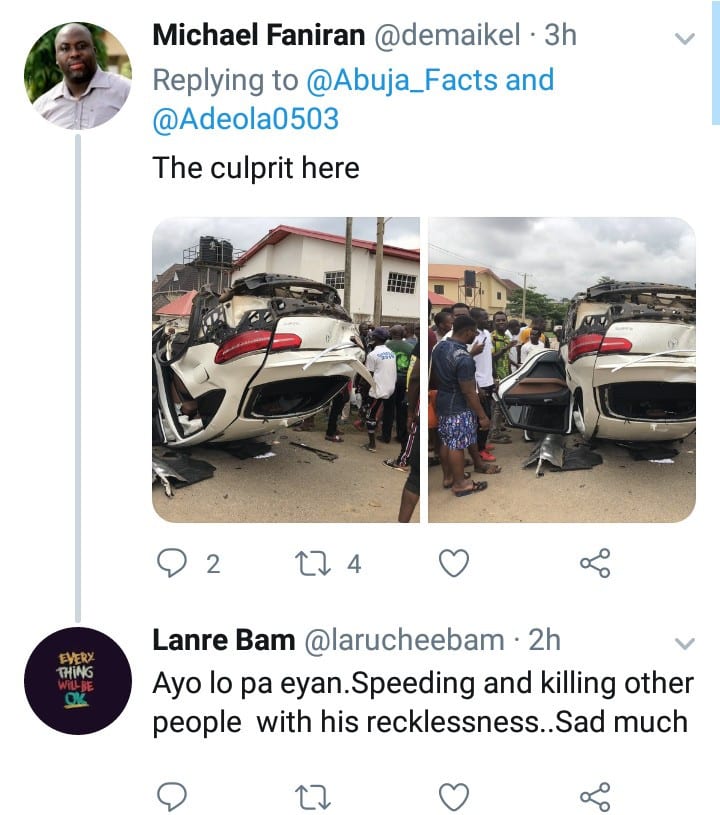Reply to Michael Faniran's tweet

pos(174,564)
